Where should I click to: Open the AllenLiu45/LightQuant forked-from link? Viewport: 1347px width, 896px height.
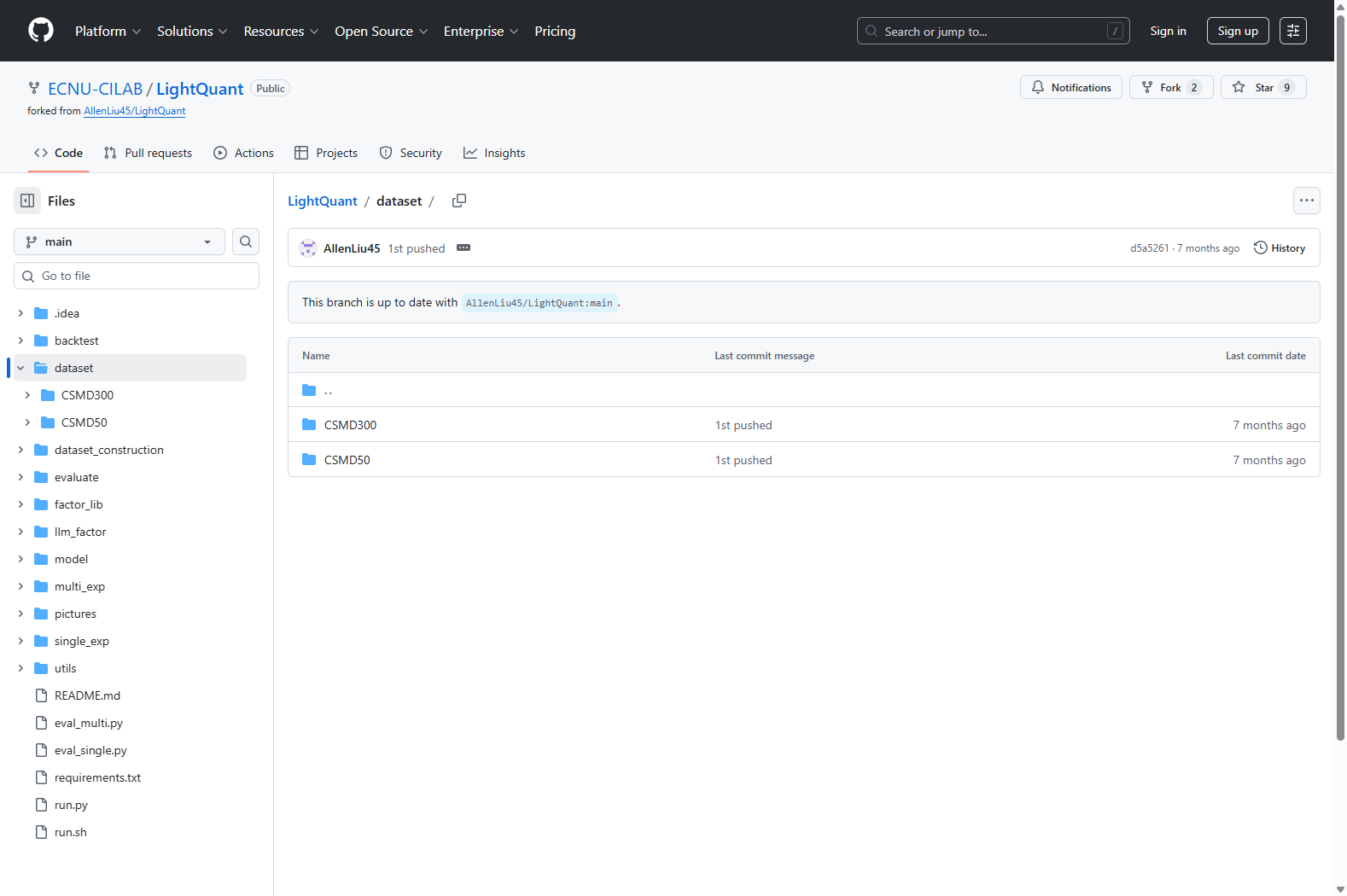coord(135,111)
